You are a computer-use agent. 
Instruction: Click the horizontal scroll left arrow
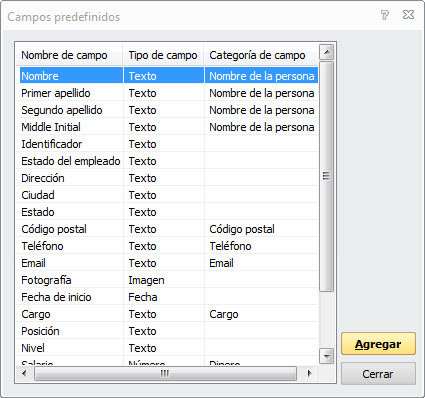(x=24, y=373)
